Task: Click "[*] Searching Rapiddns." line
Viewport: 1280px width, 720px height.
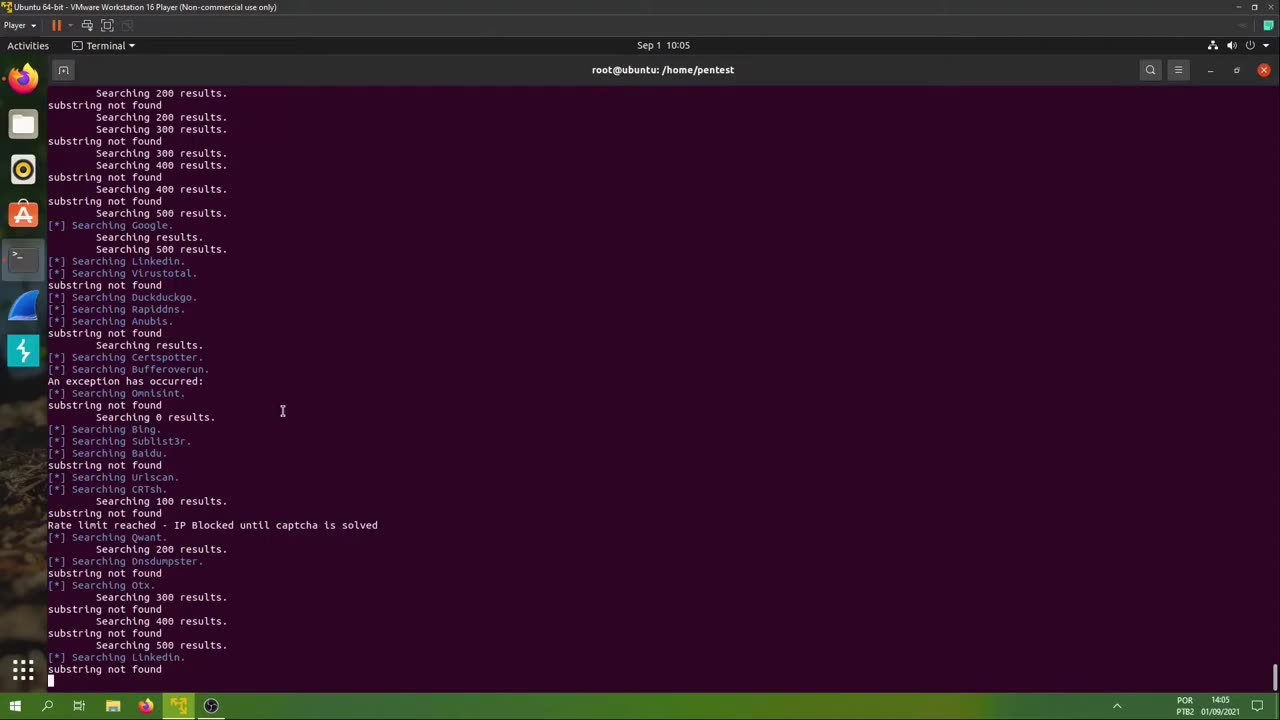Action: point(116,309)
